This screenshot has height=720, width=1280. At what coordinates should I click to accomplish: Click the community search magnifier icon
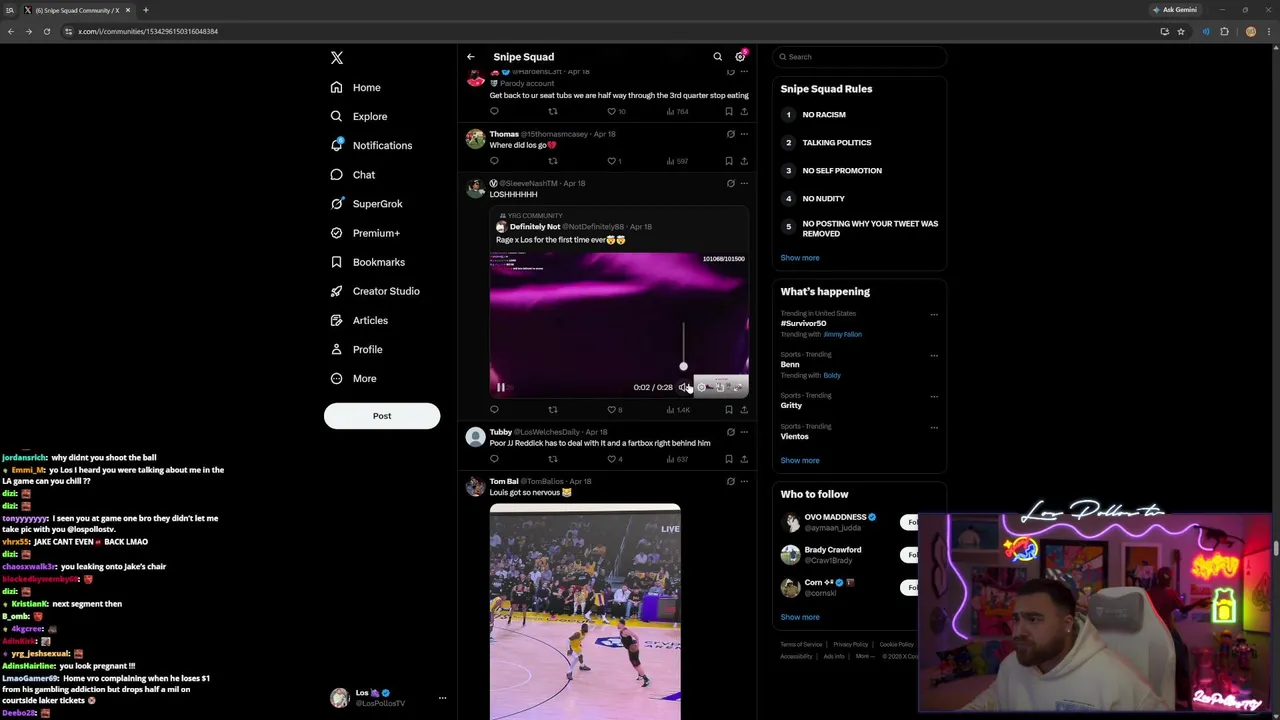click(x=717, y=57)
